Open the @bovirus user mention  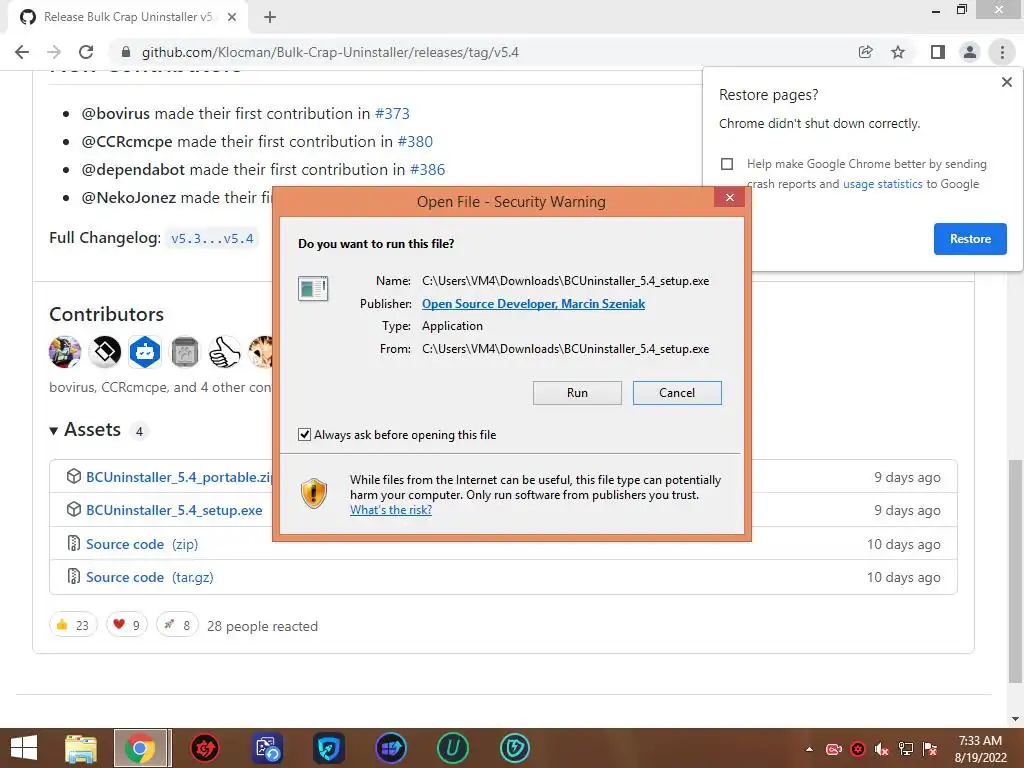[x=116, y=114]
